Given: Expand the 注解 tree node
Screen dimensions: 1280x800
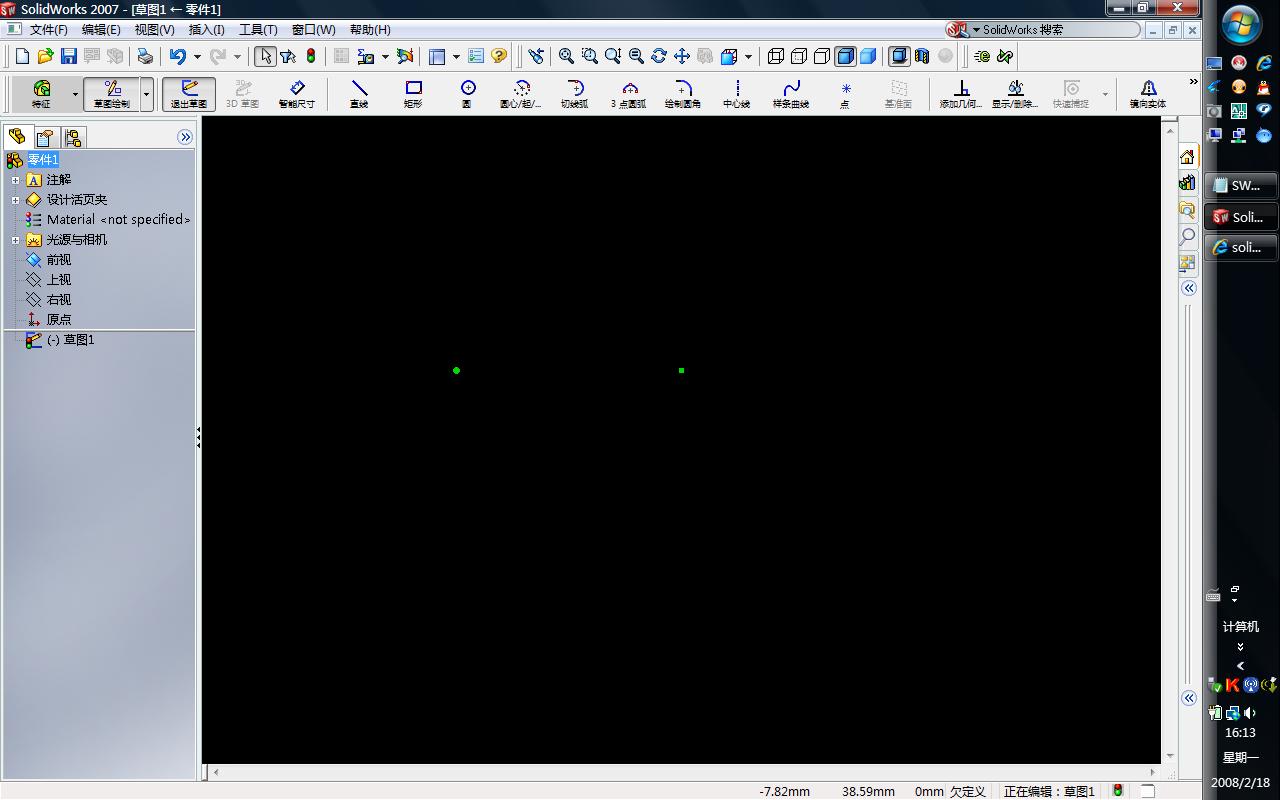Looking at the screenshot, I should pyautogui.click(x=16, y=180).
